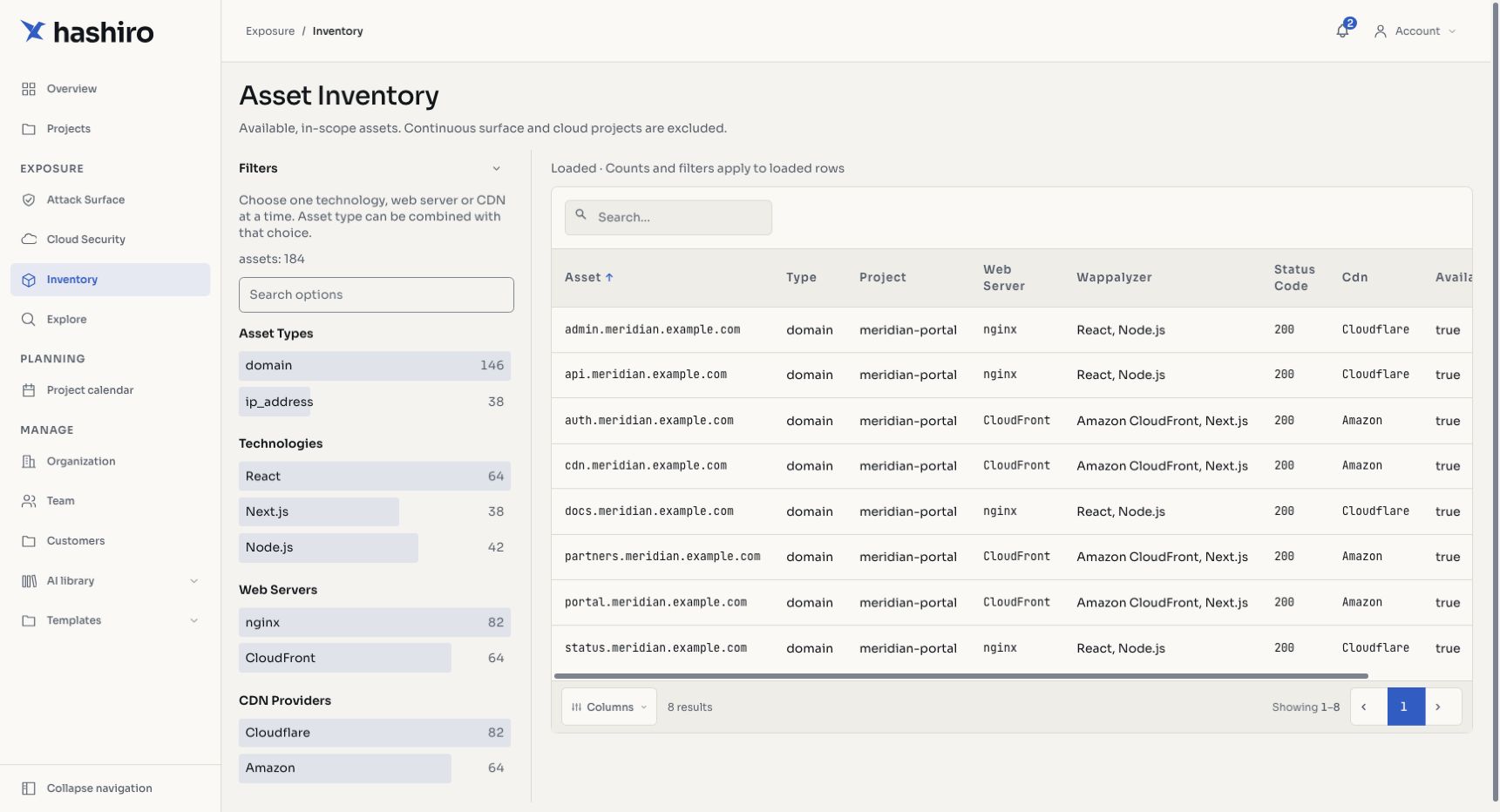
Task: Click the Team people icon
Action: point(29,501)
